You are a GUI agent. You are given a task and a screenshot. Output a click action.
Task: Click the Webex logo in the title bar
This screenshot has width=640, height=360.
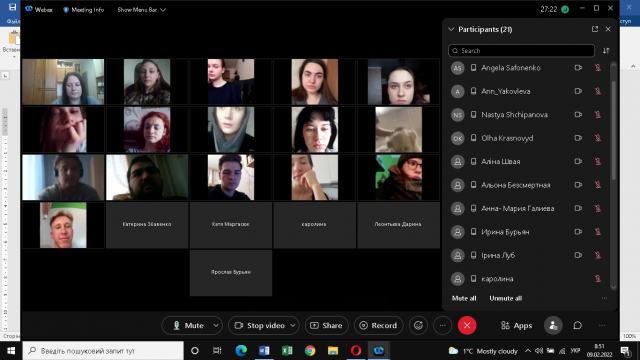29,9
